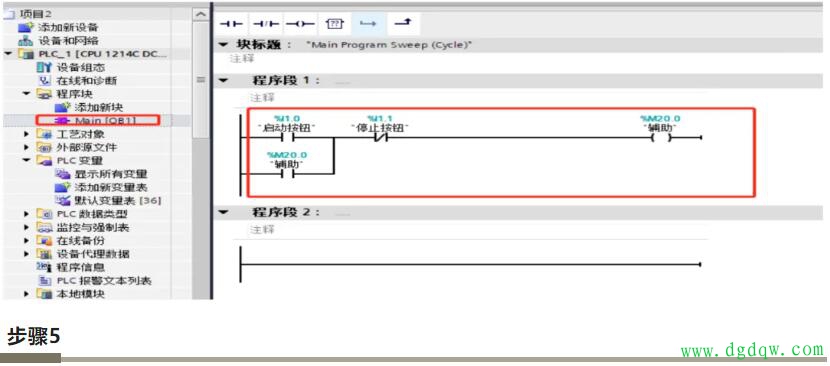The width and height of the screenshot is (830, 366).
Task: Select the close branch toolbar icon
Action: click(403, 24)
